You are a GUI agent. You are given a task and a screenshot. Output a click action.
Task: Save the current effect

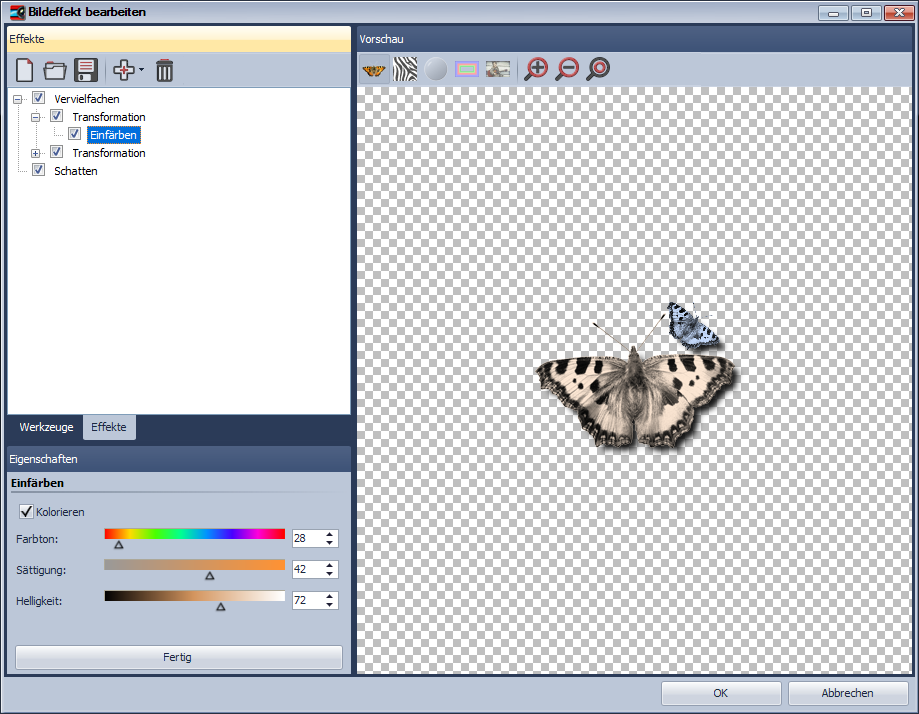click(85, 70)
